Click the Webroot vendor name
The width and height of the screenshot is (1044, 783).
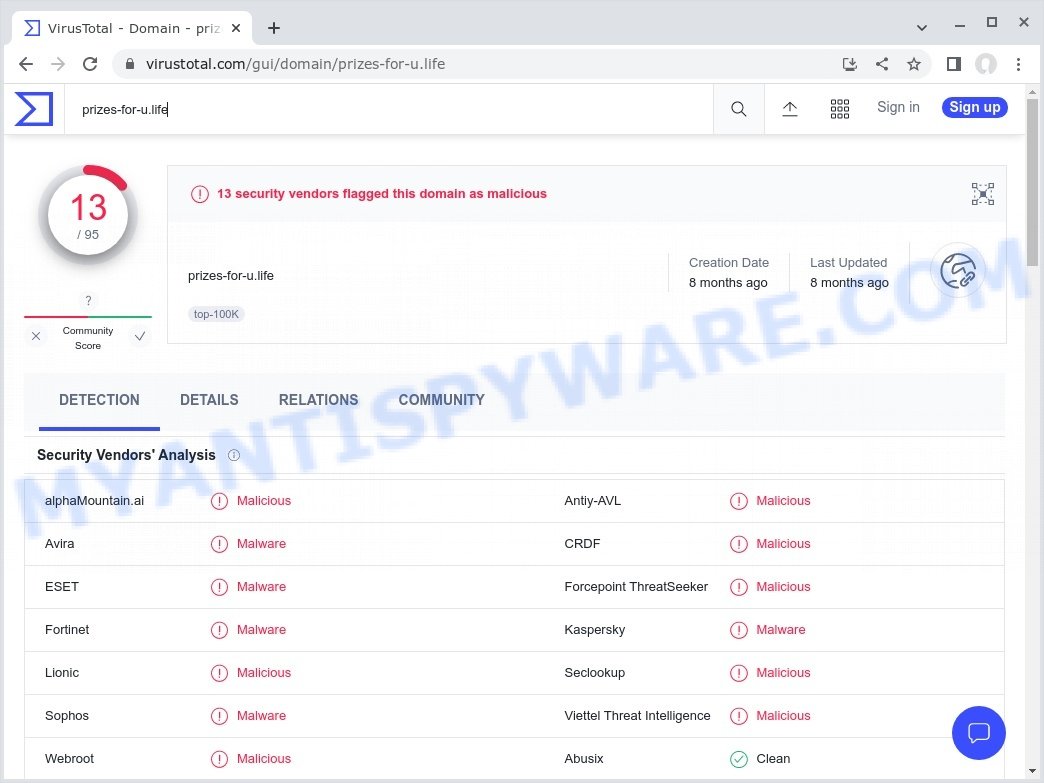pyautogui.click(x=69, y=759)
